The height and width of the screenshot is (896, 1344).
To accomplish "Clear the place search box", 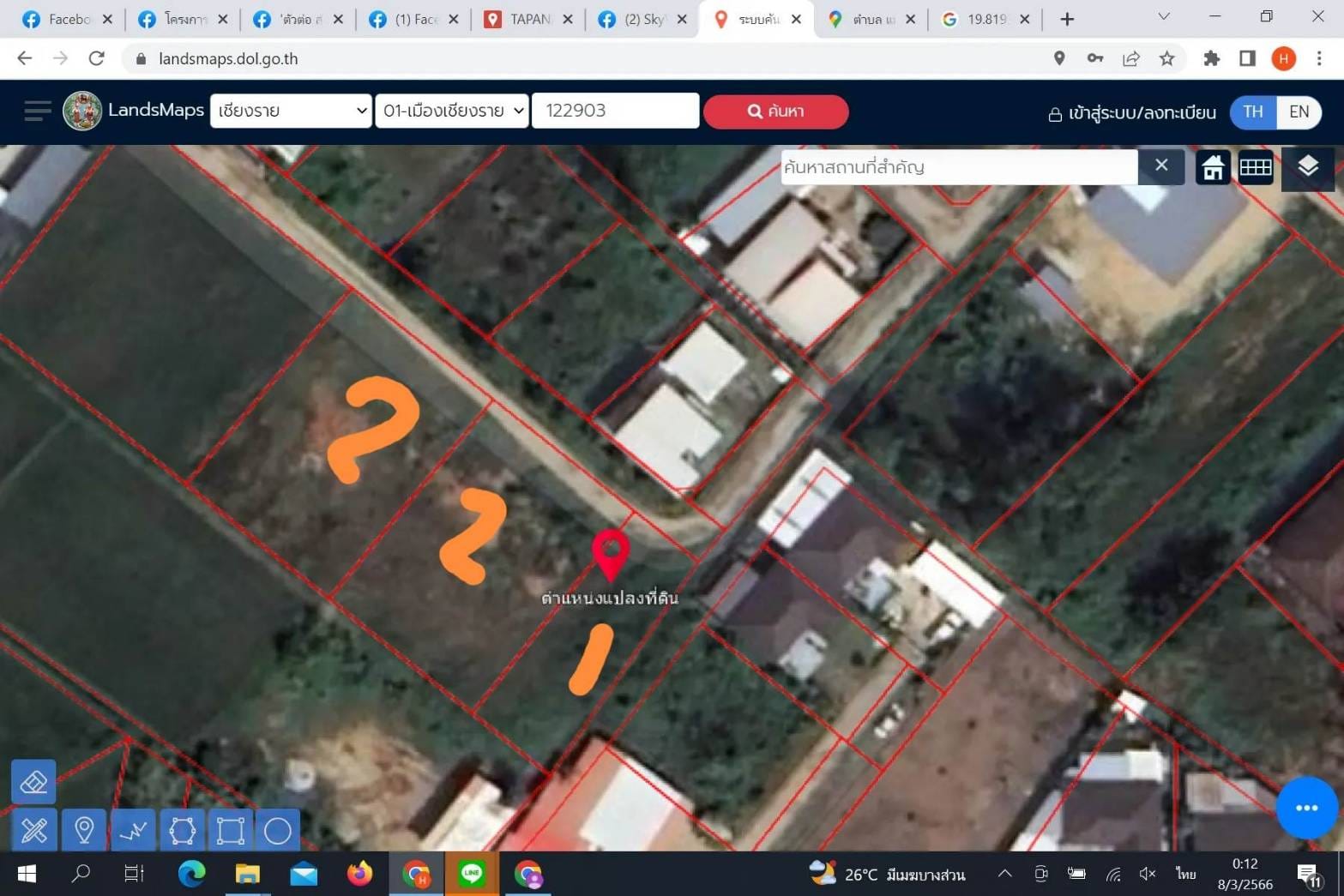I will 1161,166.
